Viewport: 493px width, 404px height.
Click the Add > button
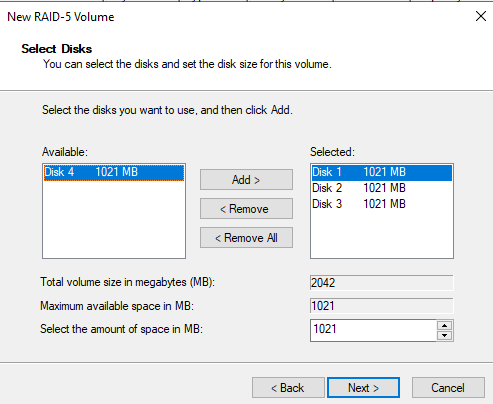(246, 180)
